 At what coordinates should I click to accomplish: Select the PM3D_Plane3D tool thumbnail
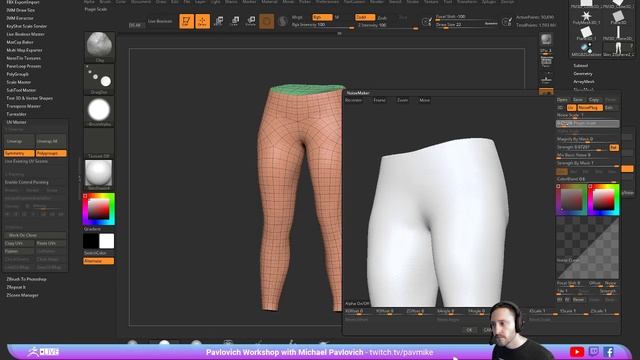pyautogui.click(x=618, y=33)
